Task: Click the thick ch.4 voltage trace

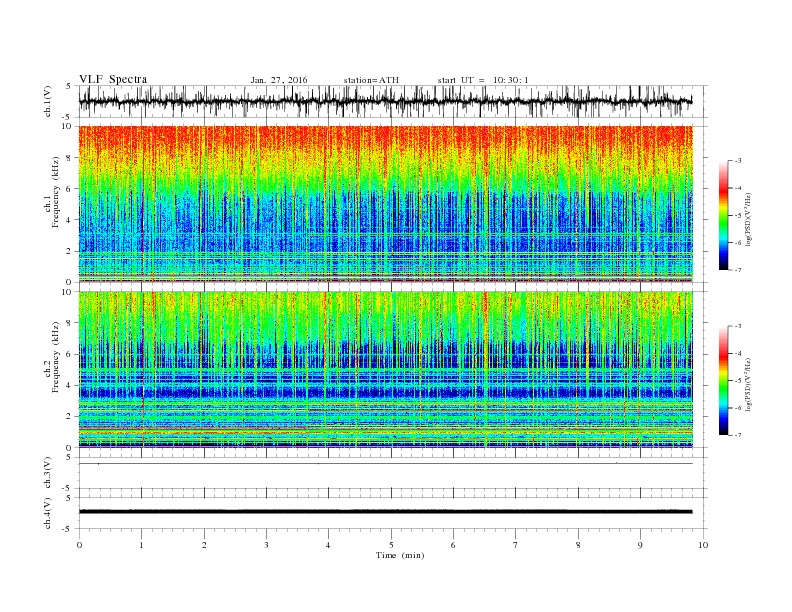Action: point(385,512)
